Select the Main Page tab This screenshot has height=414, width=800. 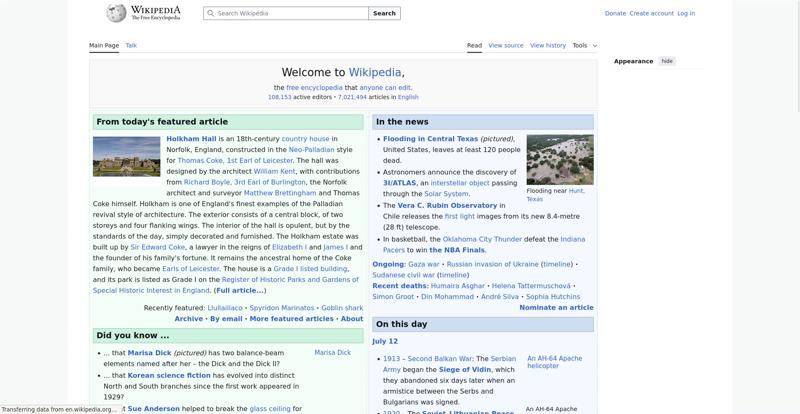click(104, 45)
